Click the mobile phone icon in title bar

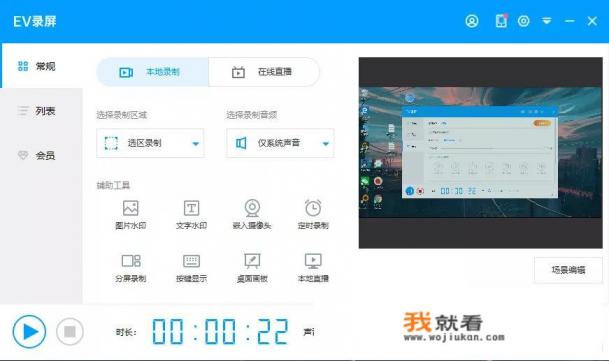(x=501, y=21)
